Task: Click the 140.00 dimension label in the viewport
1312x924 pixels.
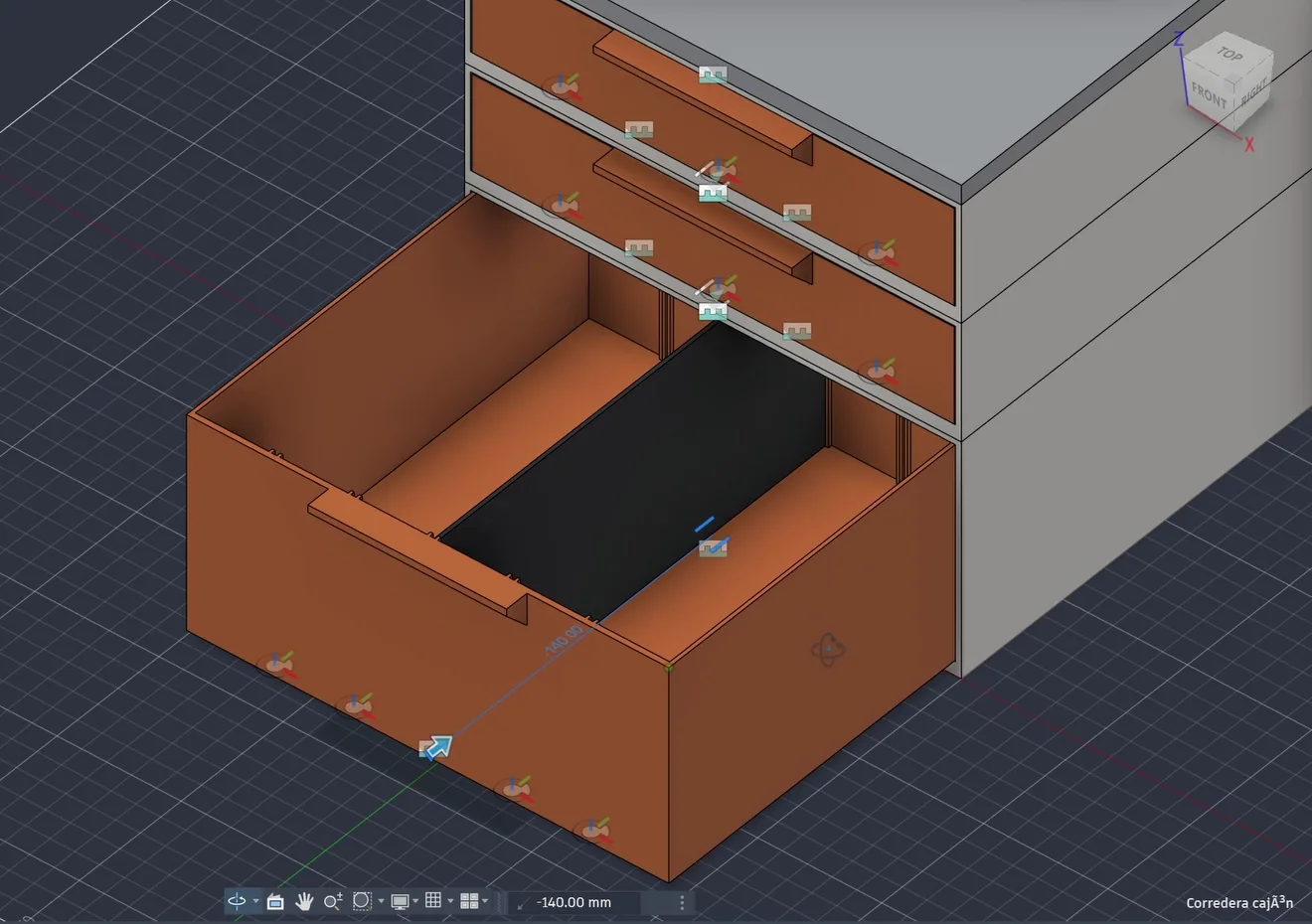Action: pyautogui.click(x=565, y=639)
